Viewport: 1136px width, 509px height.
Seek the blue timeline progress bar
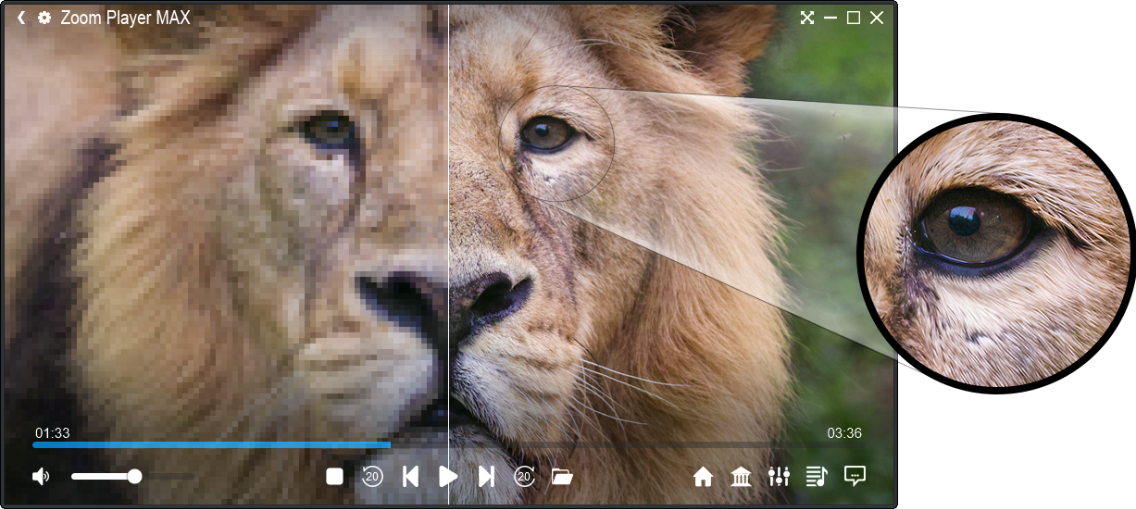click(x=212, y=445)
